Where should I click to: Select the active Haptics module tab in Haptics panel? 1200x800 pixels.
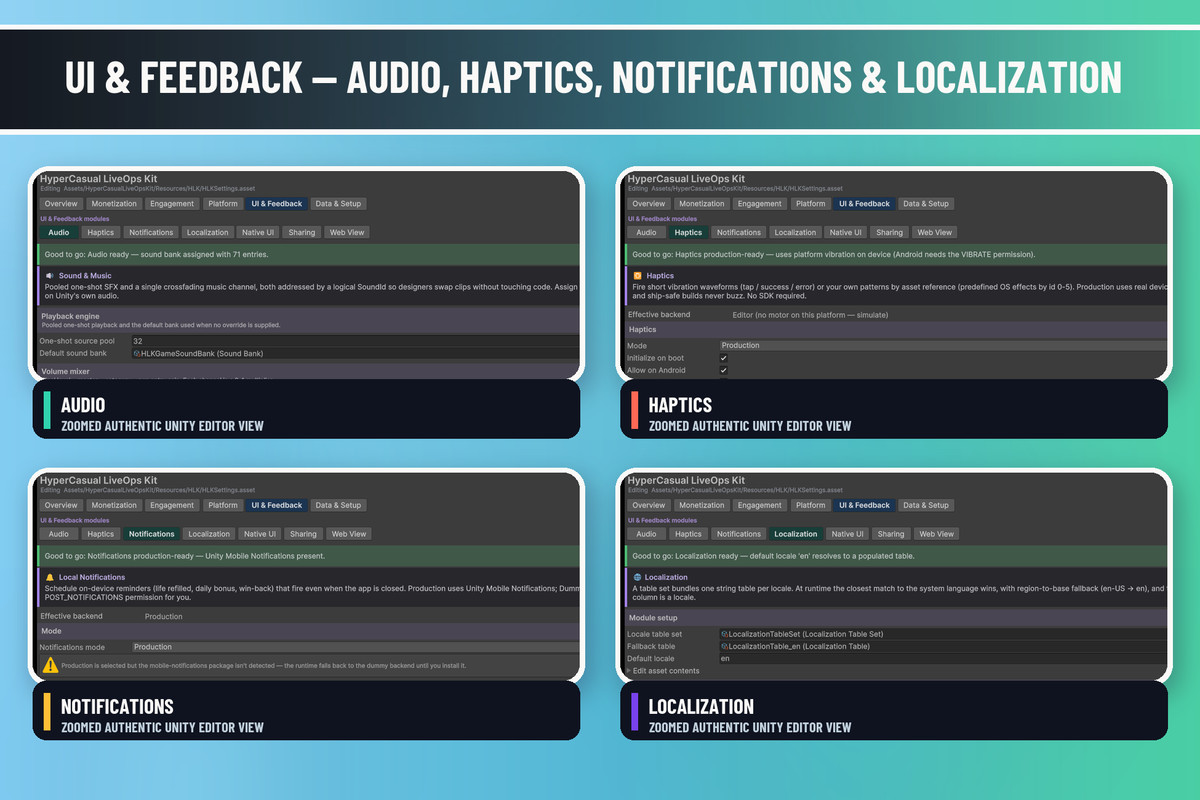[x=689, y=232]
